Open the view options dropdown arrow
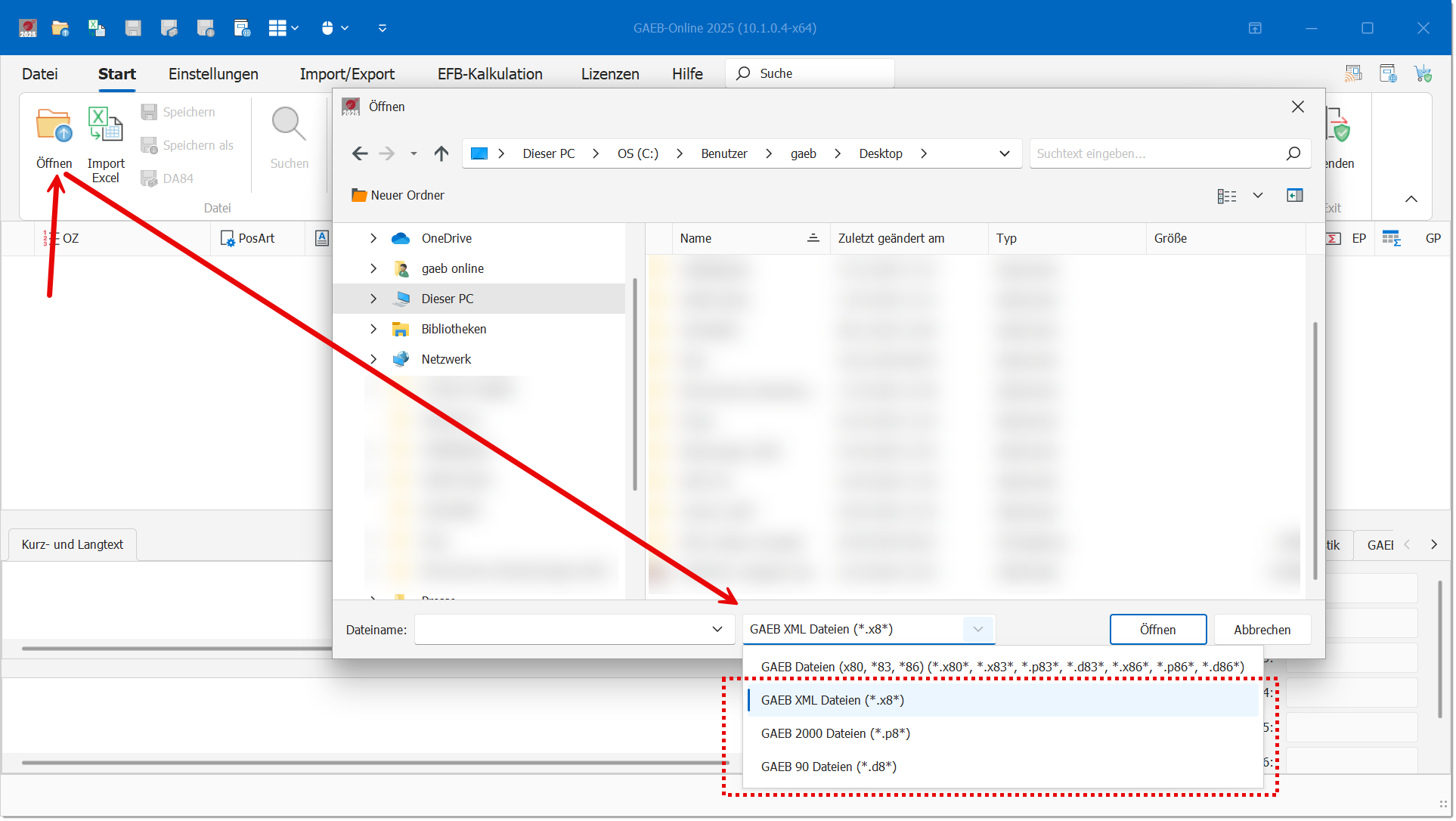The width and height of the screenshot is (1456, 821). click(1258, 195)
